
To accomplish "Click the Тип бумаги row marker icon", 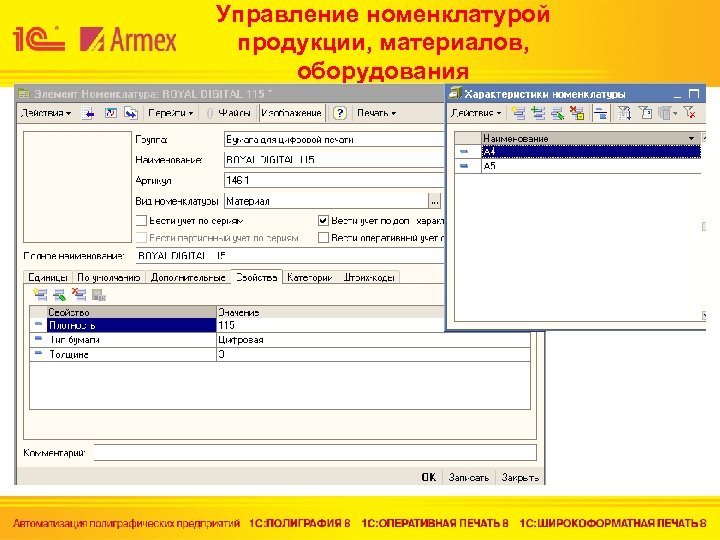I will tap(39, 339).
